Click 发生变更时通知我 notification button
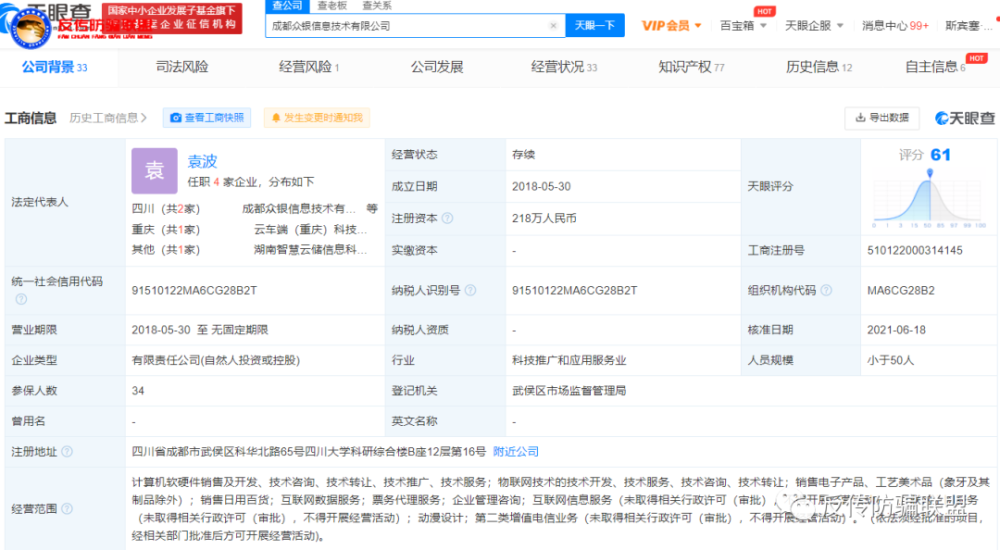1000x550 pixels. pyautogui.click(x=317, y=118)
